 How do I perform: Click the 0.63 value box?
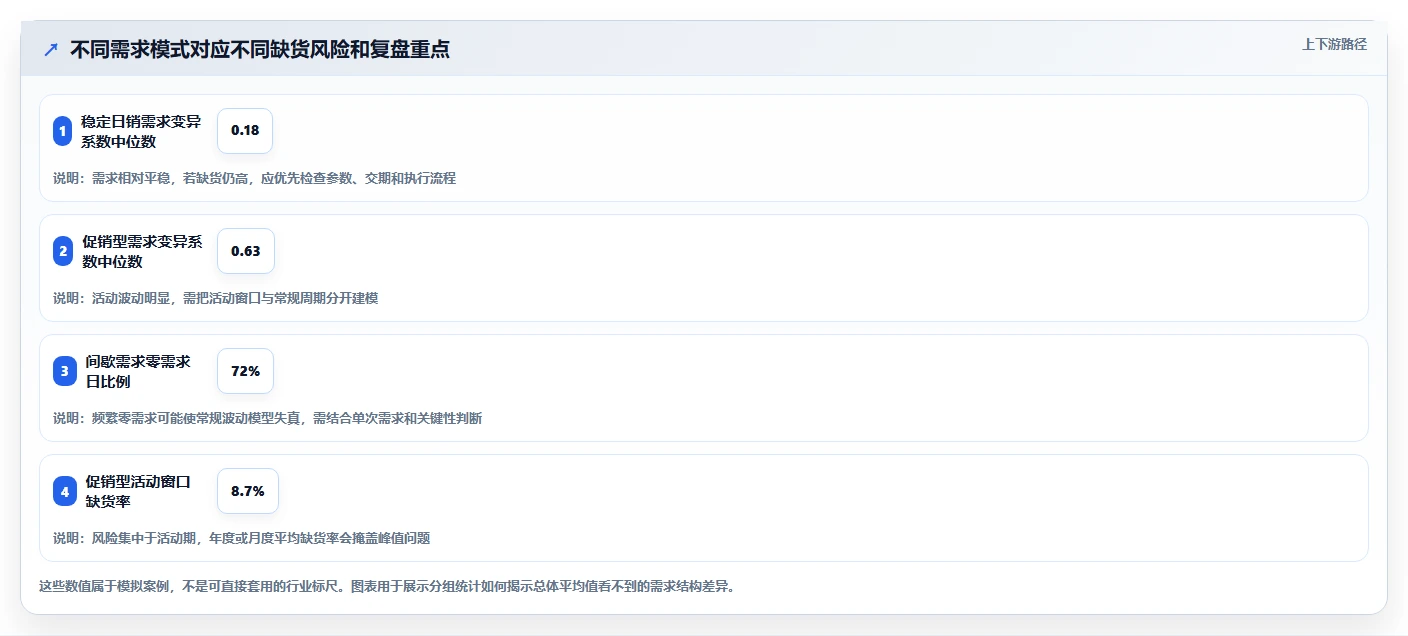click(246, 251)
